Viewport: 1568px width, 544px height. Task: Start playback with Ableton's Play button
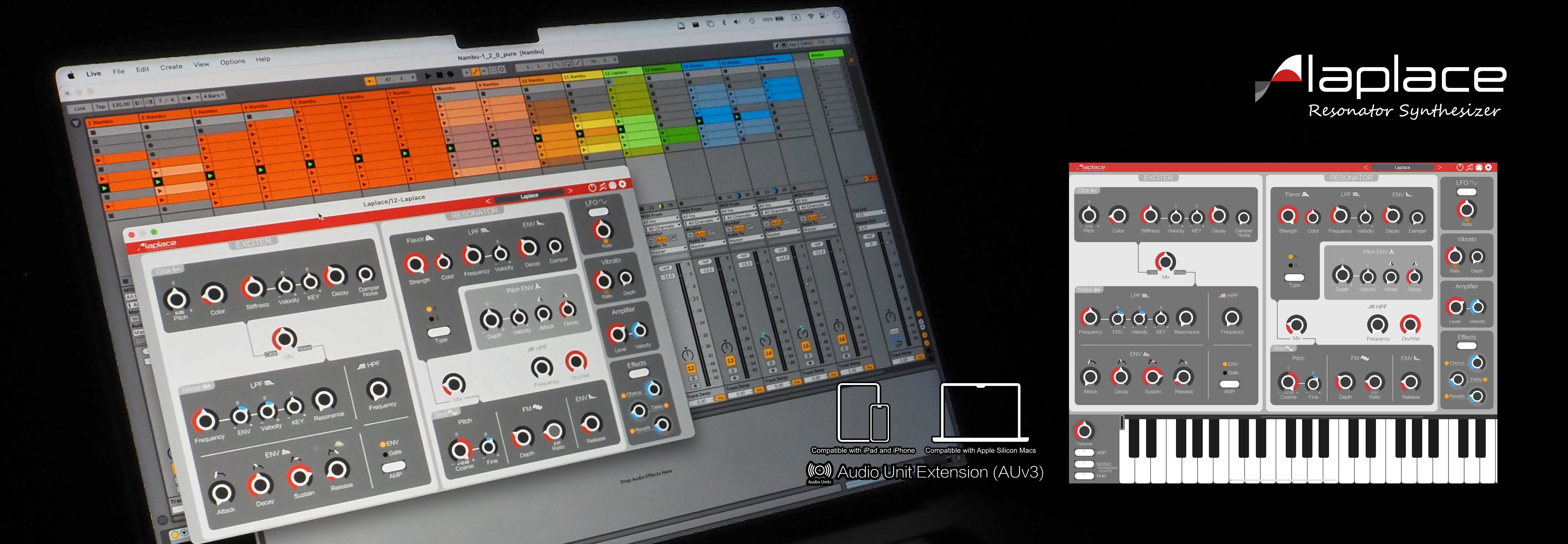pyautogui.click(x=428, y=76)
